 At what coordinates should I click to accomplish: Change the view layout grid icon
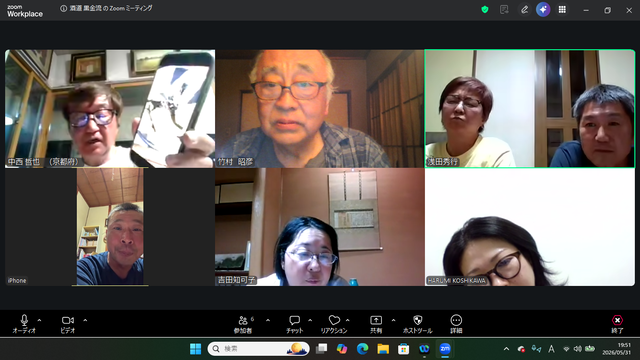[x=562, y=9]
